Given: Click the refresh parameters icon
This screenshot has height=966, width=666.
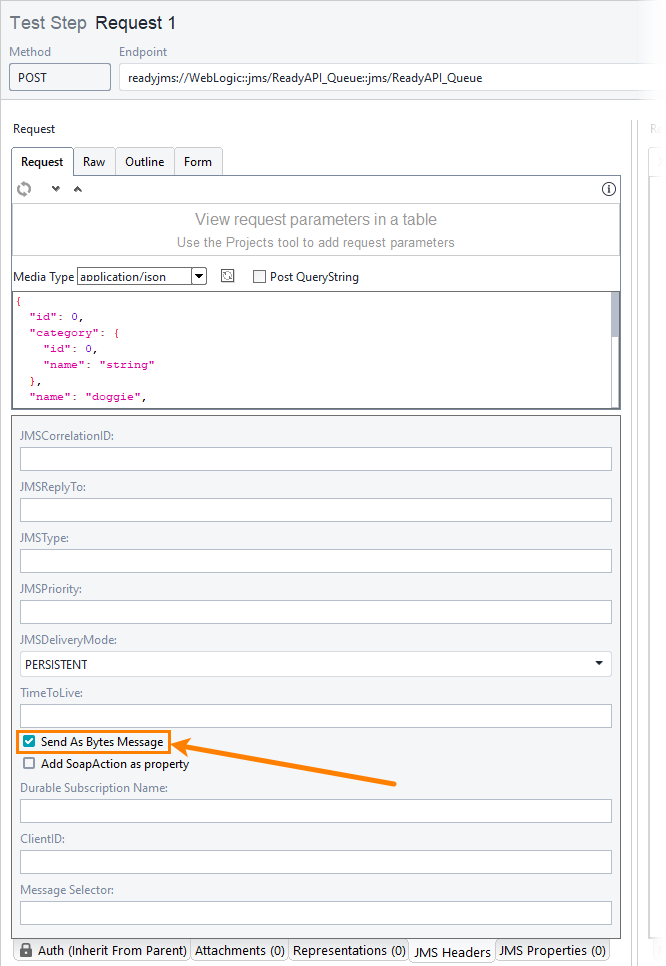Looking at the screenshot, I should point(25,189).
